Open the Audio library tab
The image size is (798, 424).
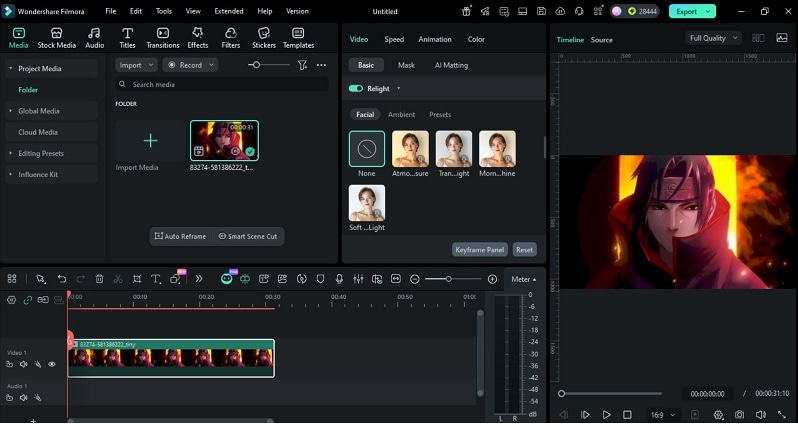point(94,38)
